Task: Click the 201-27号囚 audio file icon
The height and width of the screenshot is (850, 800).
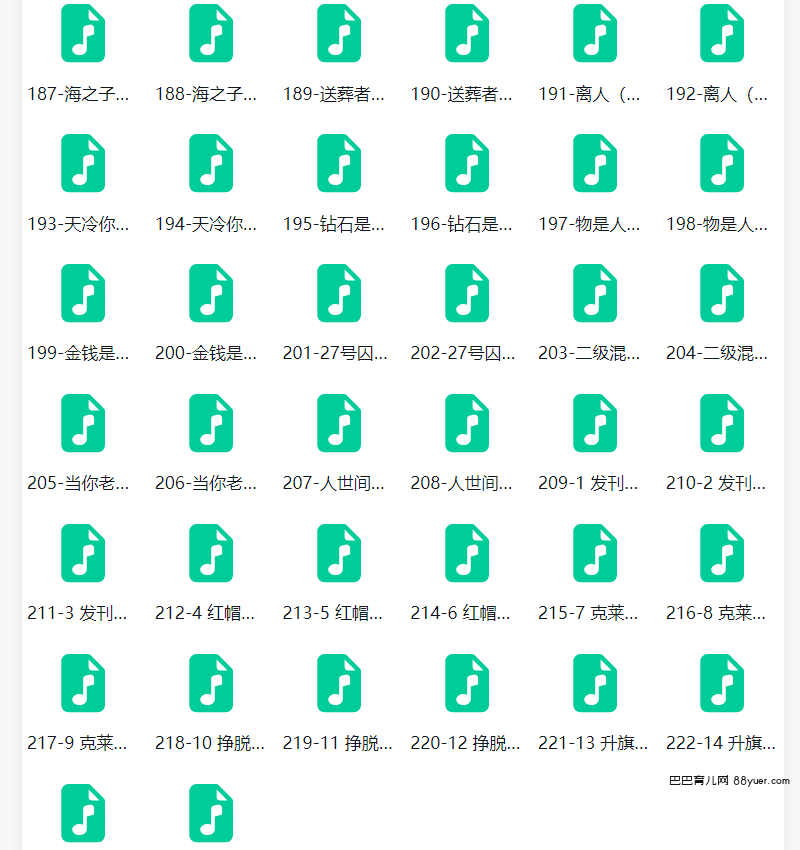Action: [339, 293]
